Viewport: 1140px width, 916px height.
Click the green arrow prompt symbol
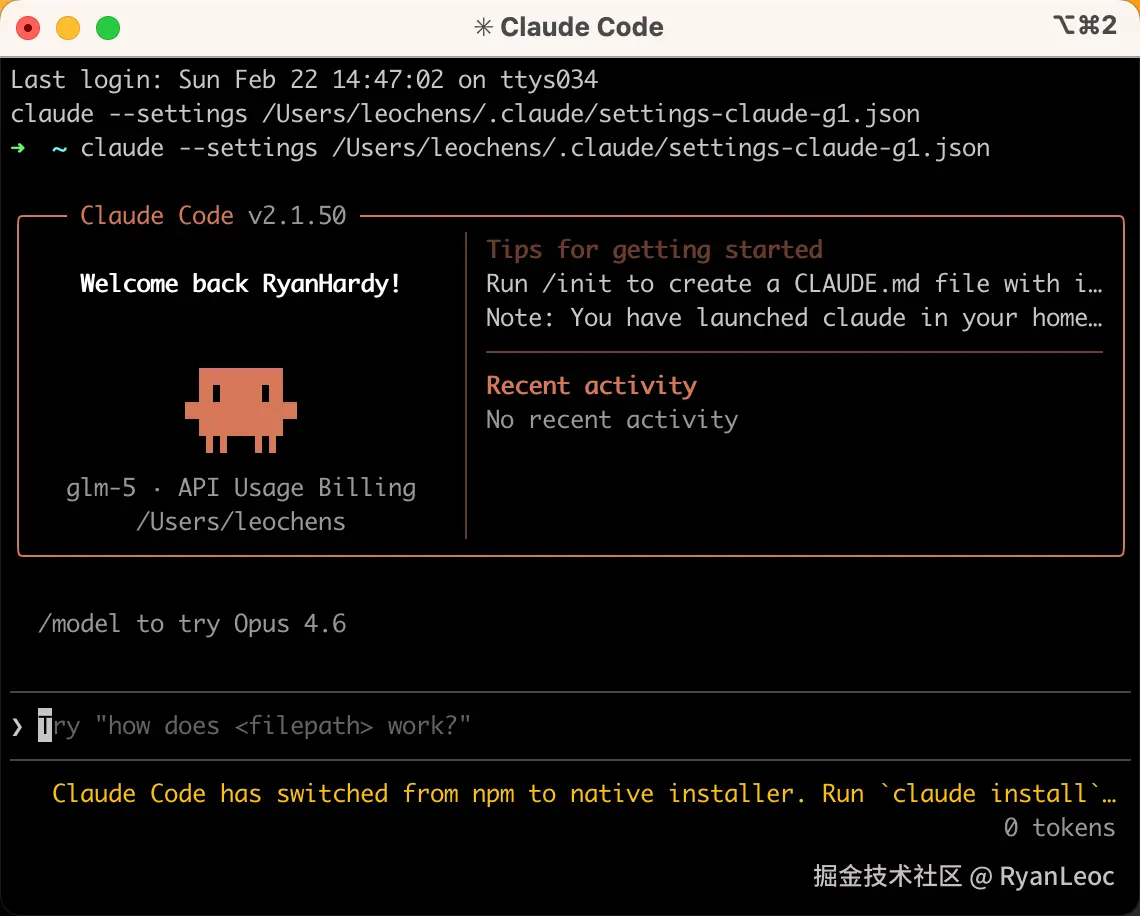click(x=19, y=149)
